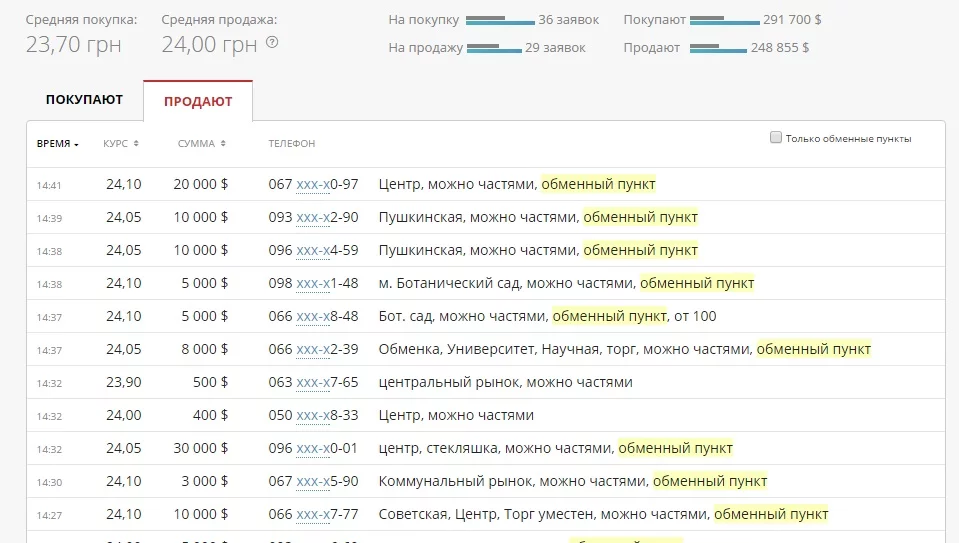
Task: Click the 3 000 $ amount cell
Action: pyautogui.click(x=205, y=481)
